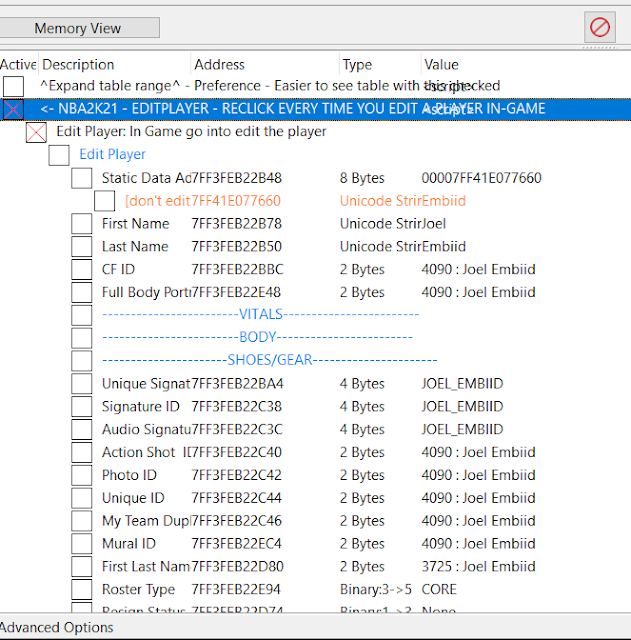
Task: Click value 3725 : Joel Embiid
Action: coord(478,567)
